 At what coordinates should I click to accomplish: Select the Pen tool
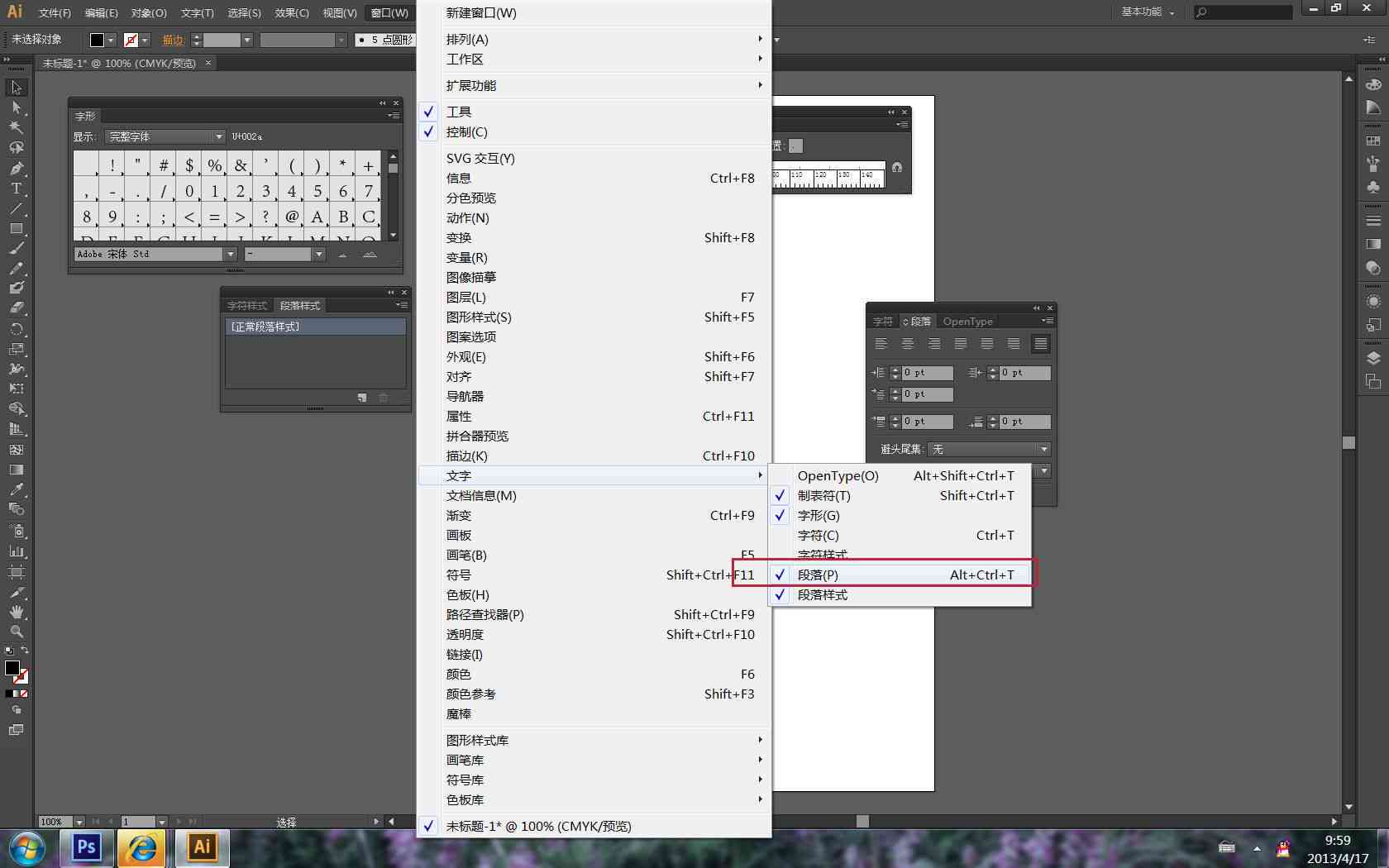pos(16,168)
